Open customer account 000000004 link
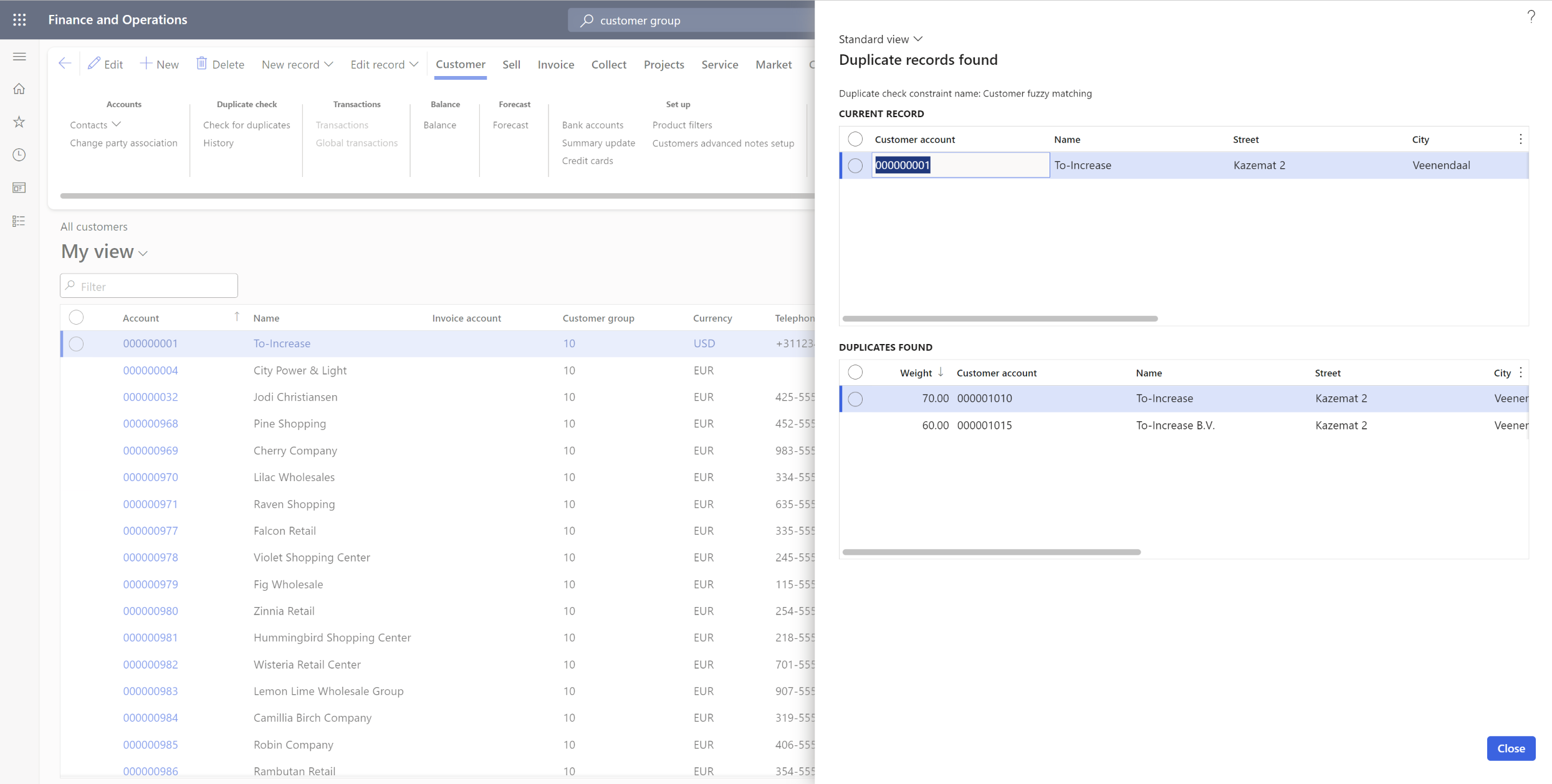Image resolution: width=1552 pixels, height=784 pixels. [x=150, y=370]
